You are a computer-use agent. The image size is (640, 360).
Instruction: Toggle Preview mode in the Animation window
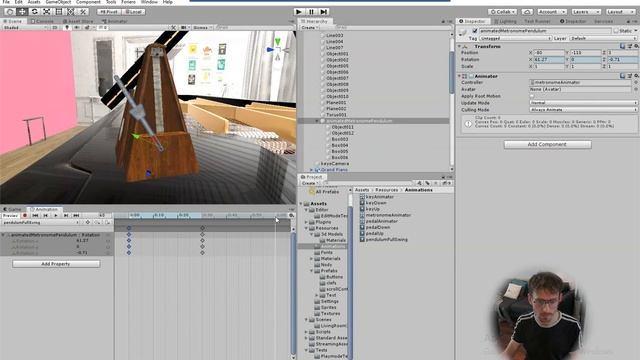pos(10,215)
